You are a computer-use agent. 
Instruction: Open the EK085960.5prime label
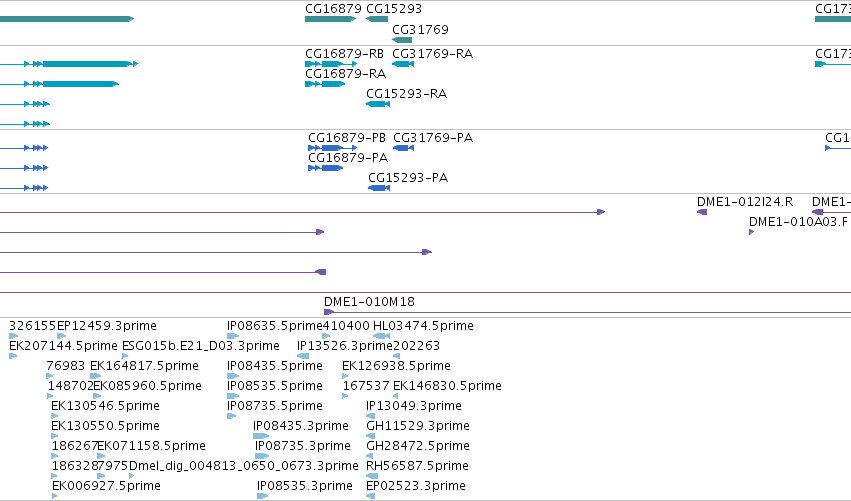(148, 386)
